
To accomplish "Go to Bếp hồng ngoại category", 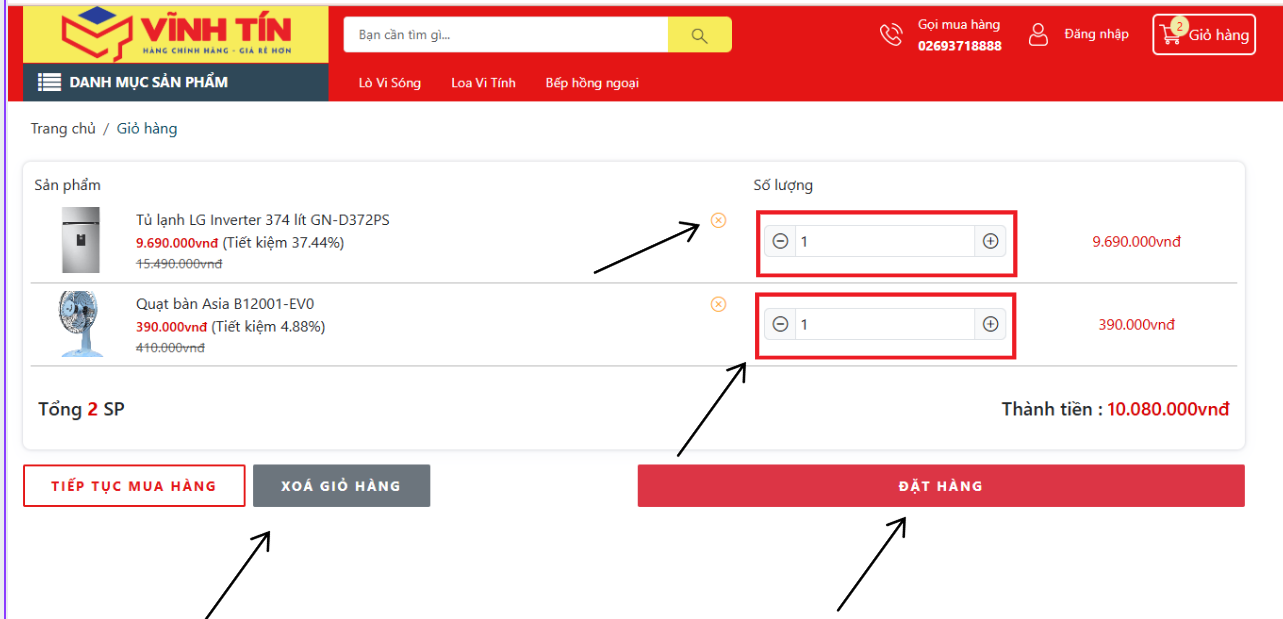I will point(592,83).
